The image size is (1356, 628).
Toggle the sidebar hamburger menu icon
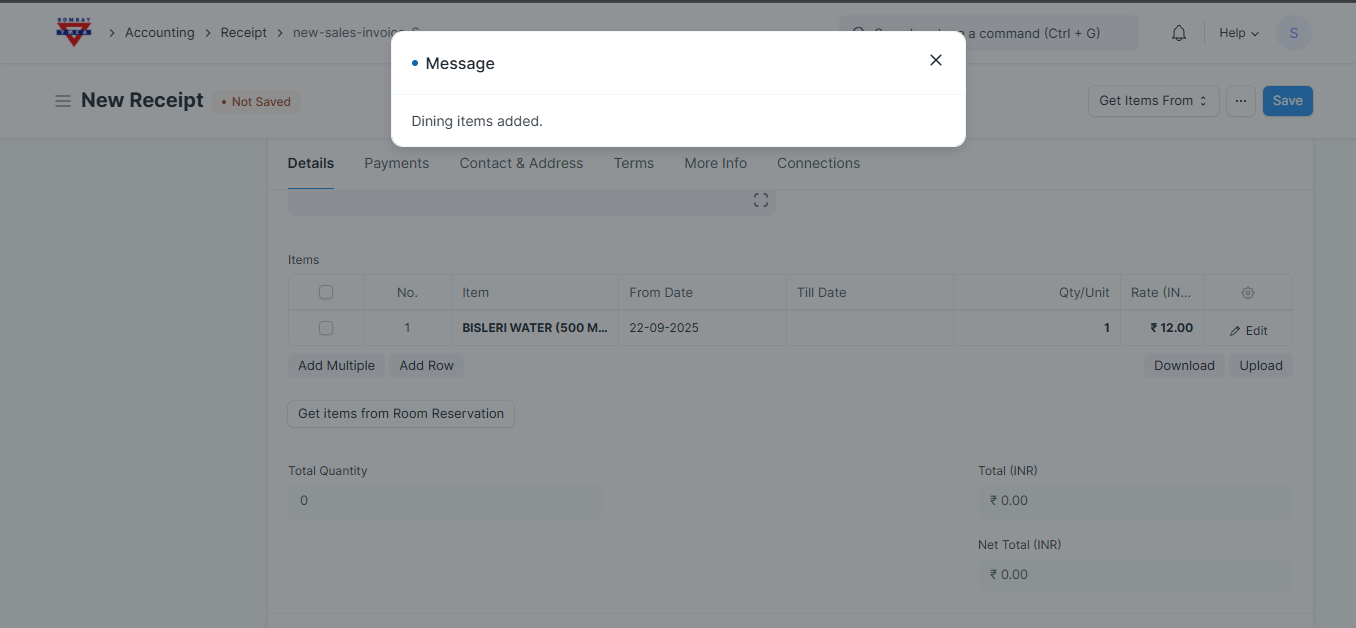tap(63, 101)
